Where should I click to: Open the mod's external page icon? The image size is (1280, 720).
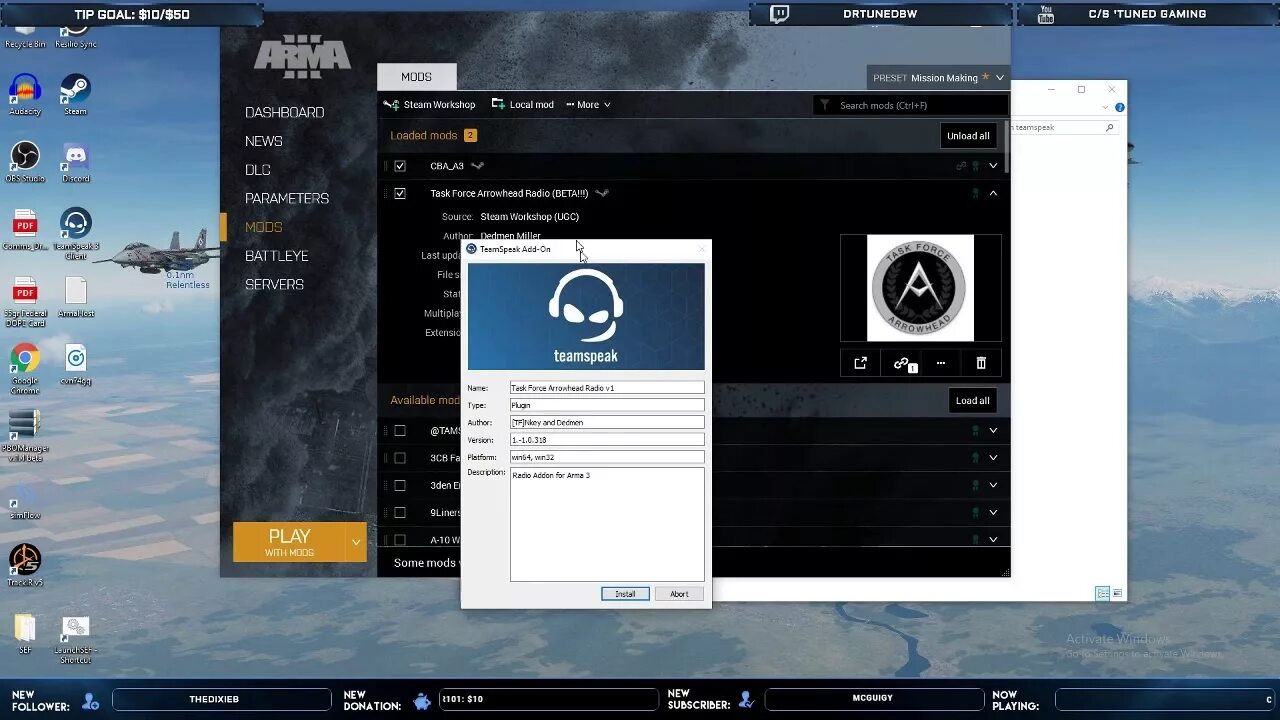tap(860, 363)
